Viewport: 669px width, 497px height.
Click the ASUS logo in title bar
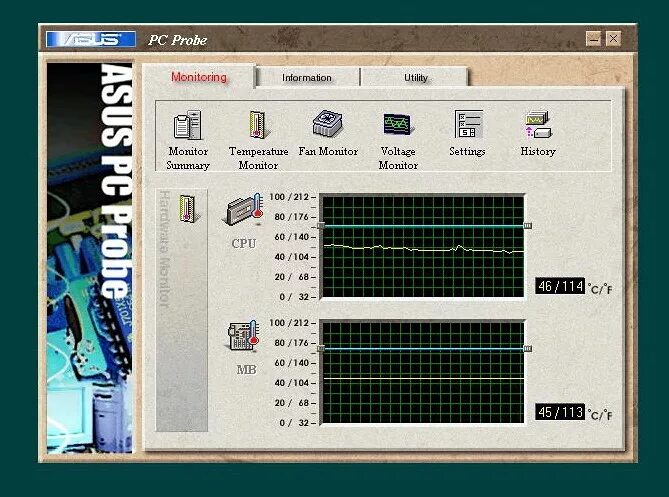(x=90, y=39)
